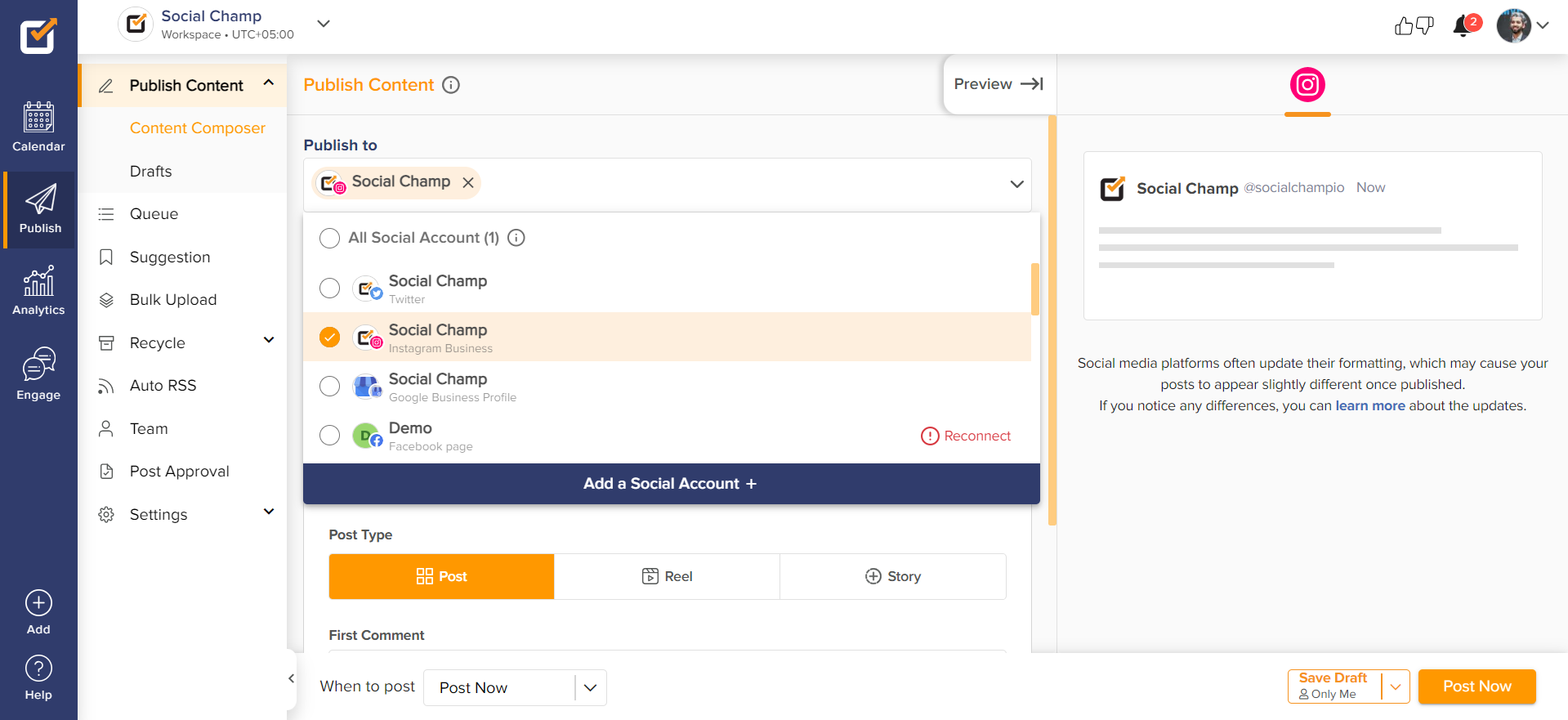Collapse the Publish Content menu chevron
Image resolution: width=1568 pixels, height=720 pixels.
(269, 83)
